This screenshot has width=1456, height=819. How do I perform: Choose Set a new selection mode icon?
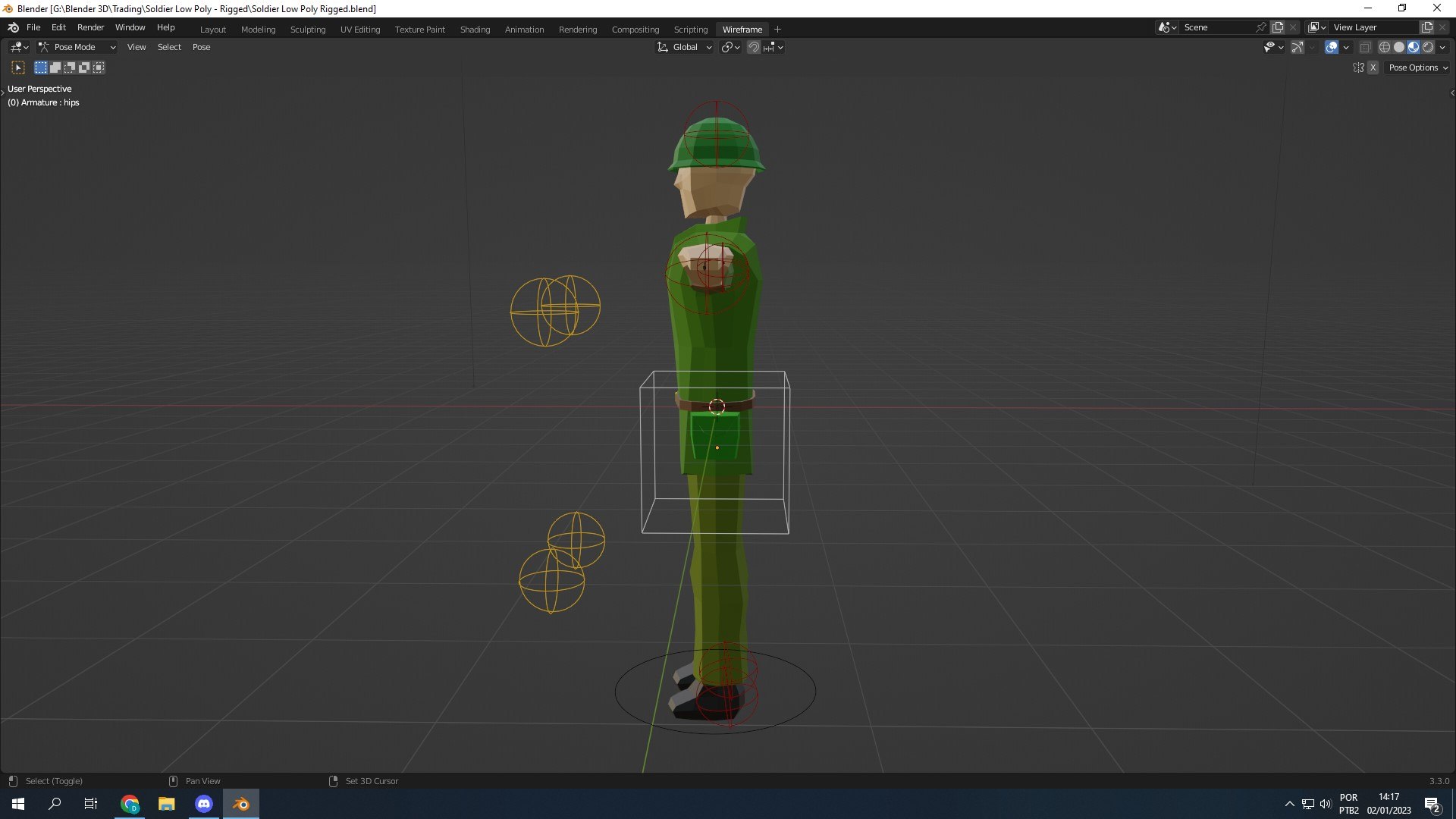pyautogui.click(x=41, y=67)
